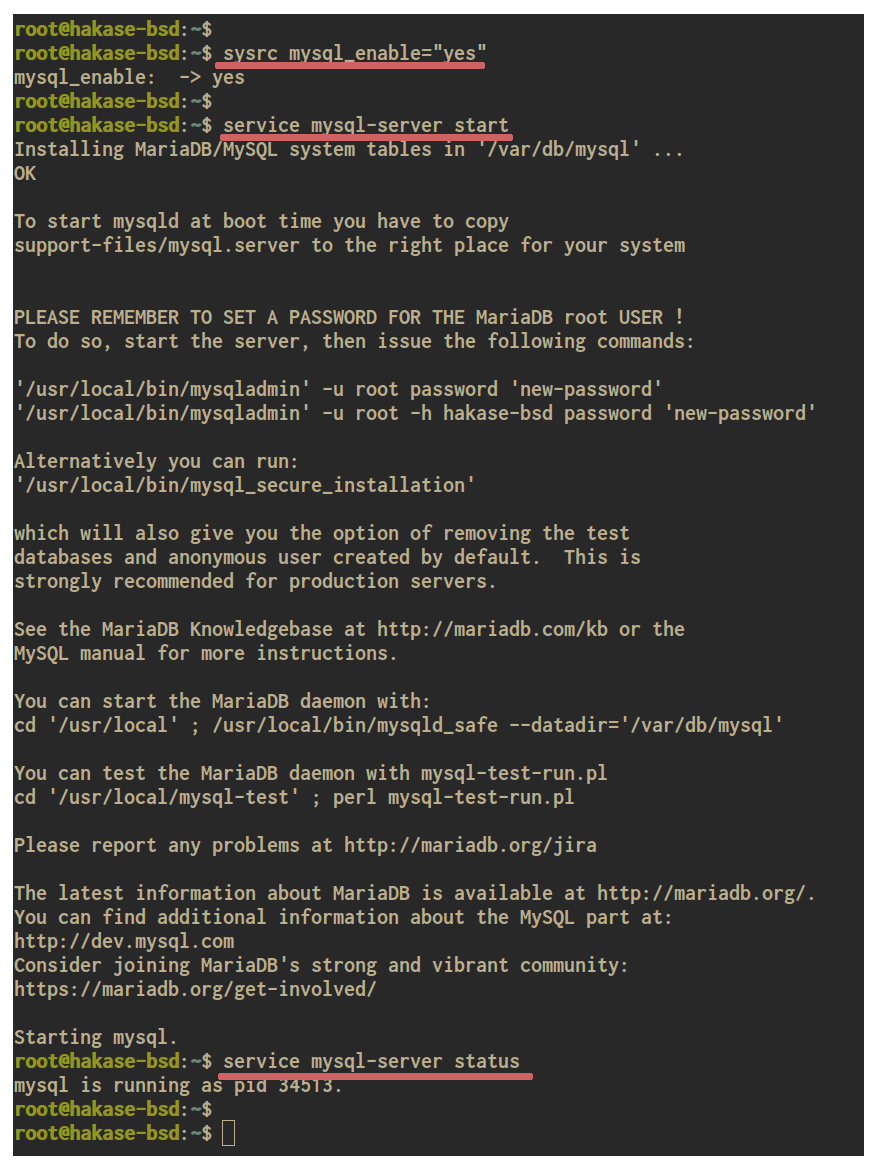Image resolution: width=878 pixels, height=1169 pixels.
Task: Open the http://mariadb.org/jira link
Action: [470, 845]
